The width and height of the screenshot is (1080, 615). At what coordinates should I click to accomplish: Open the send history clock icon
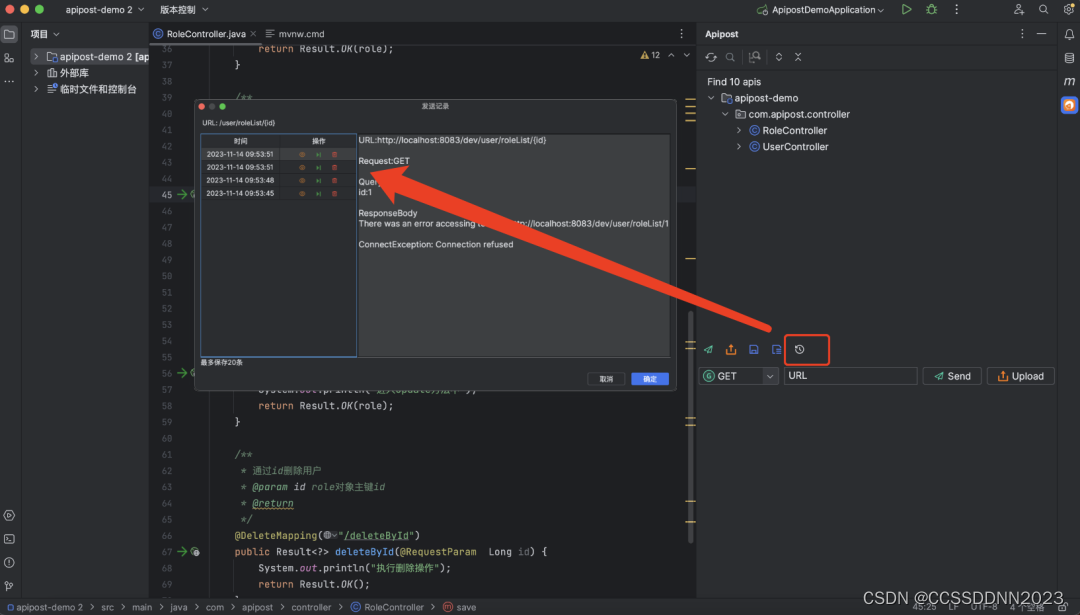coord(799,350)
